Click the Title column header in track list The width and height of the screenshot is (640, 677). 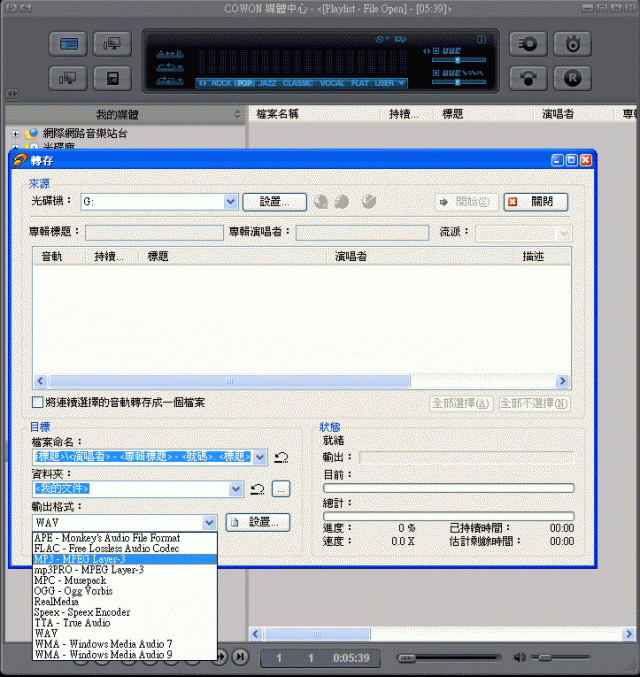pos(232,256)
